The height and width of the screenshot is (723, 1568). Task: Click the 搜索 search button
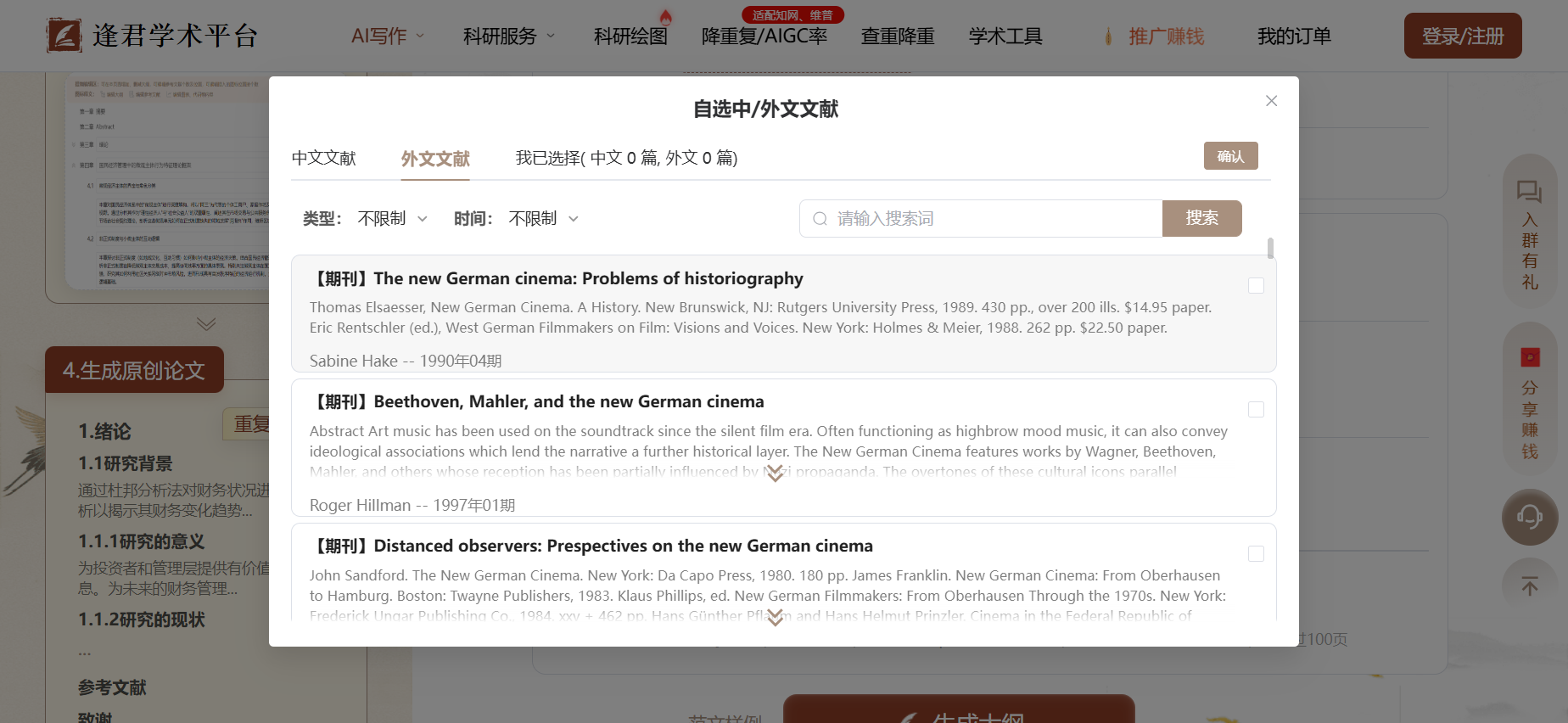tap(1201, 218)
